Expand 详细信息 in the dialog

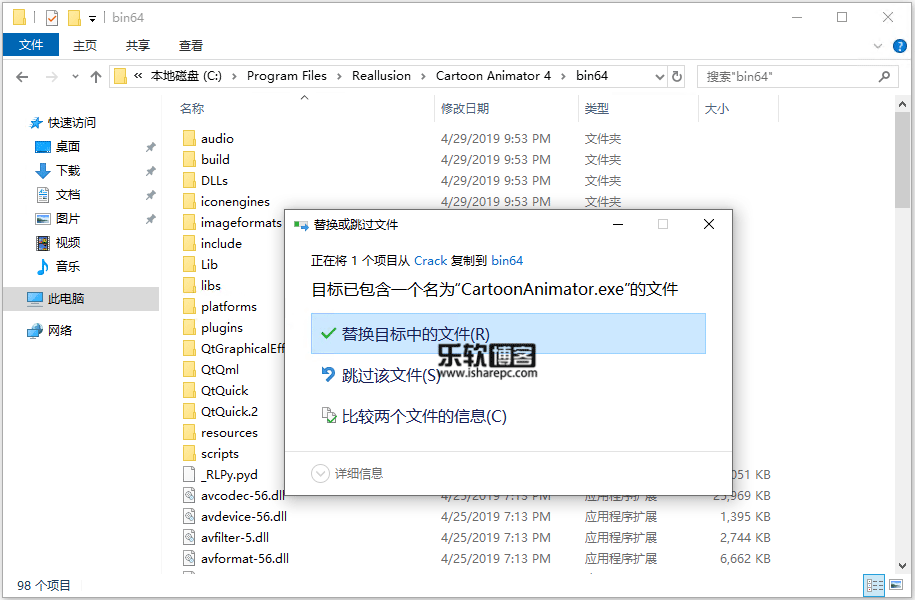(x=347, y=473)
